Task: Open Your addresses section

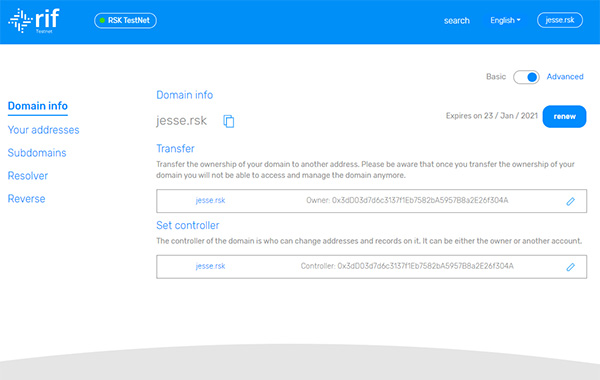Action: 44,130
